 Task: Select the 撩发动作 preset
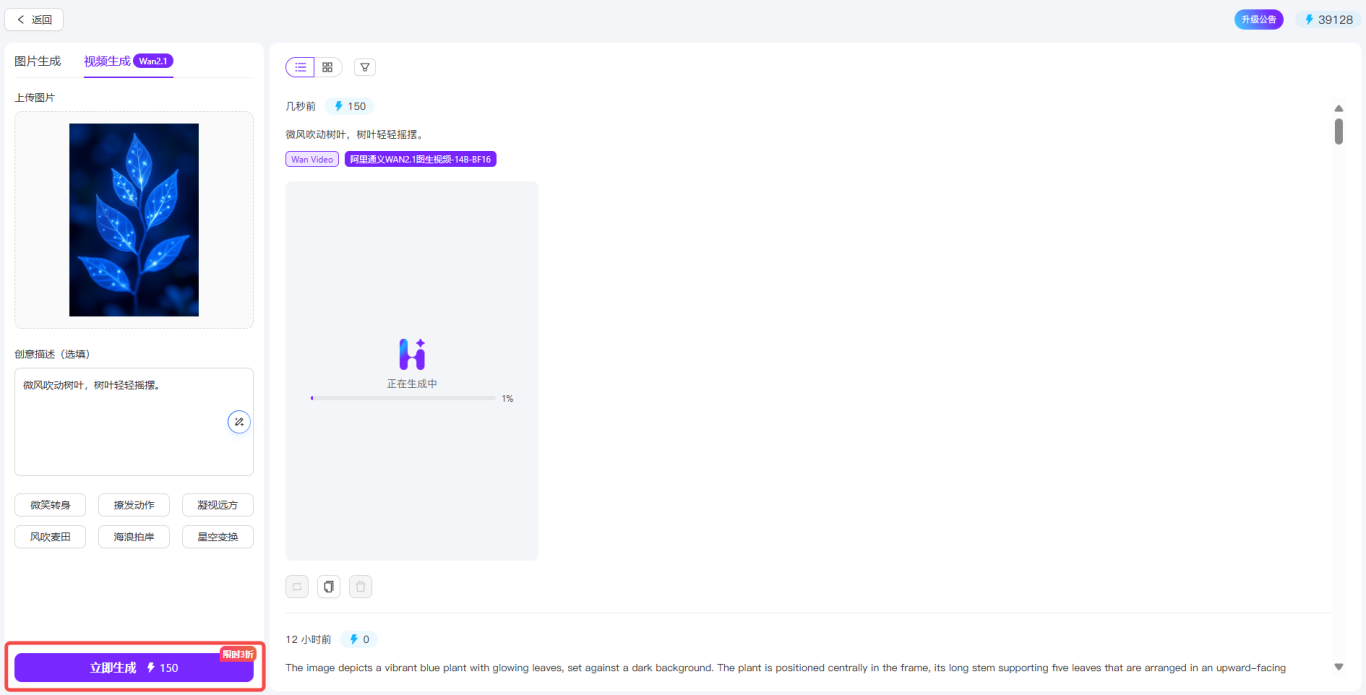pyautogui.click(x=134, y=505)
